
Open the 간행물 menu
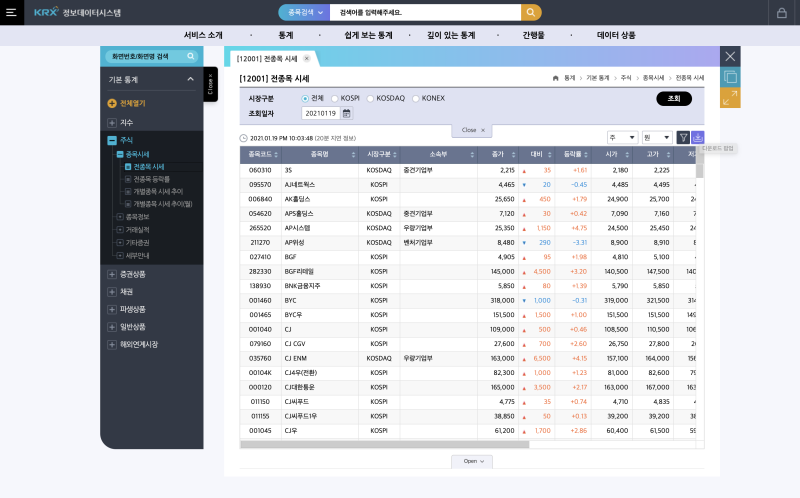point(534,35)
